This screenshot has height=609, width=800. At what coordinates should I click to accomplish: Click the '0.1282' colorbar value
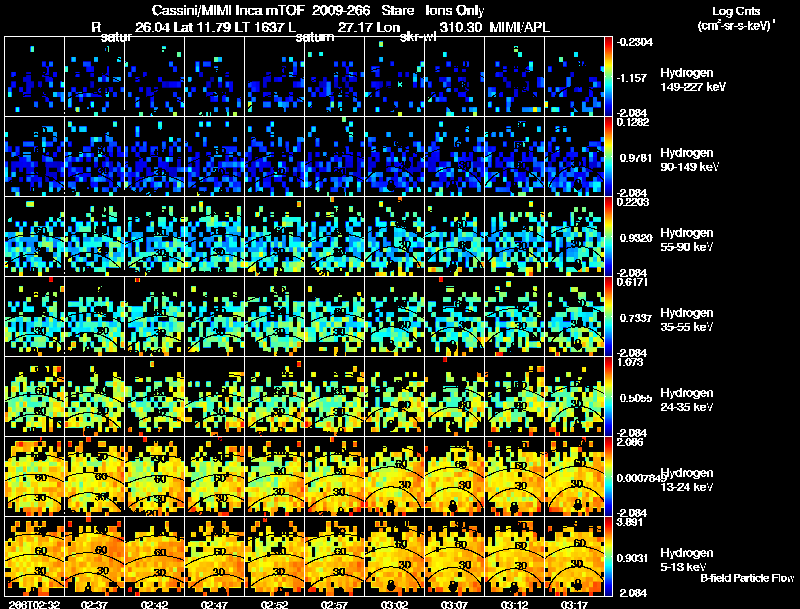[x=633, y=122]
